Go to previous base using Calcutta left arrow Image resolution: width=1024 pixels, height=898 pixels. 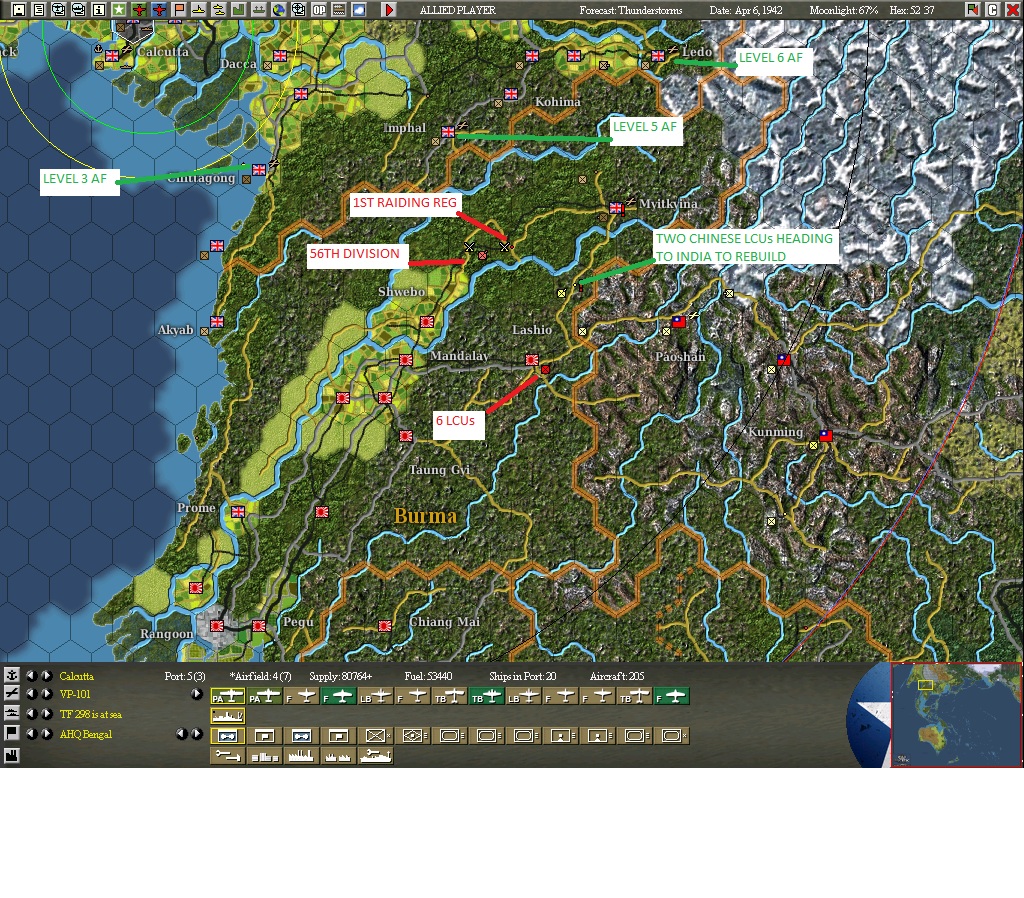(x=31, y=675)
